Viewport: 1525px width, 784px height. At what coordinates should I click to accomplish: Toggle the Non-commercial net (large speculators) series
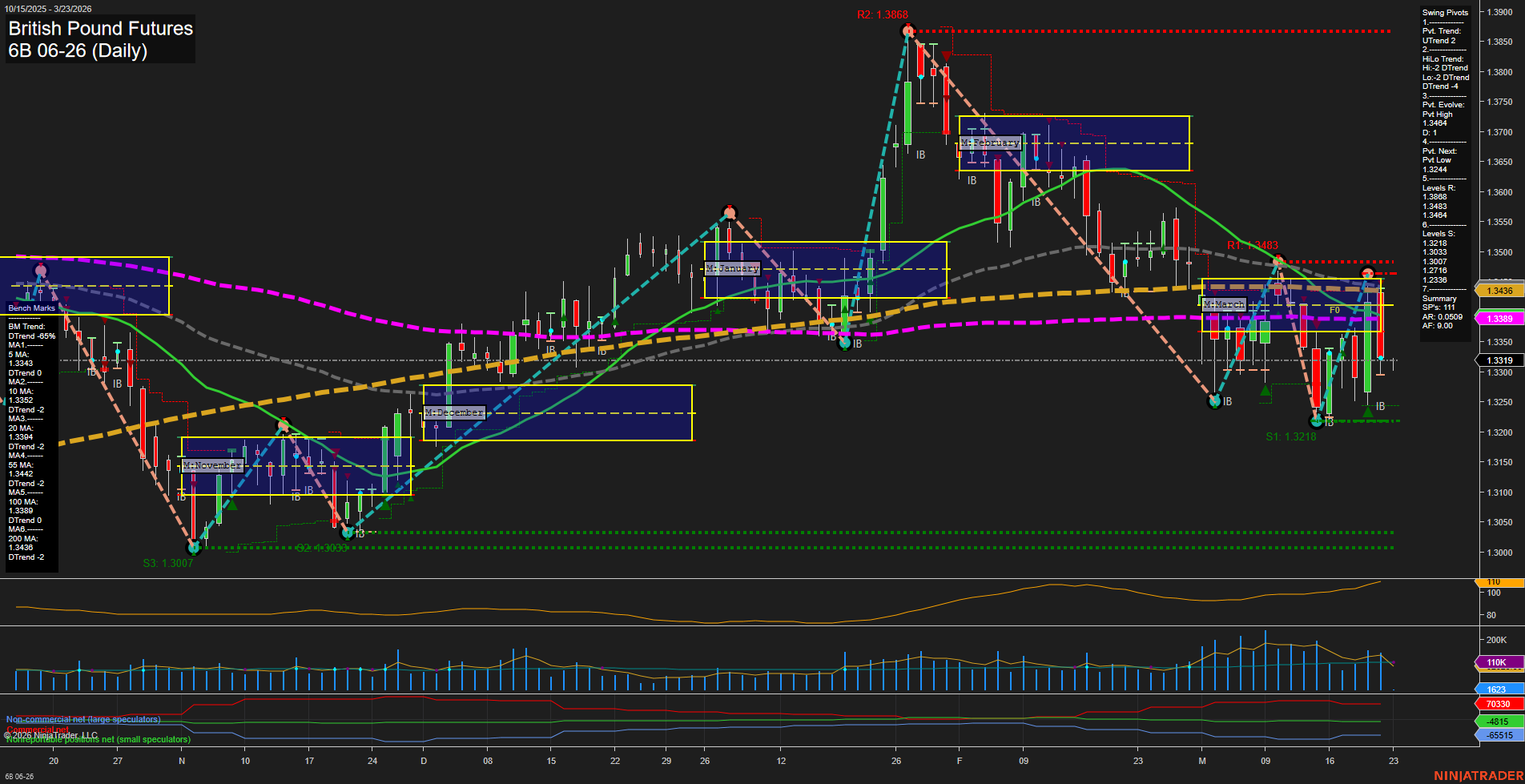click(x=82, y=719)
